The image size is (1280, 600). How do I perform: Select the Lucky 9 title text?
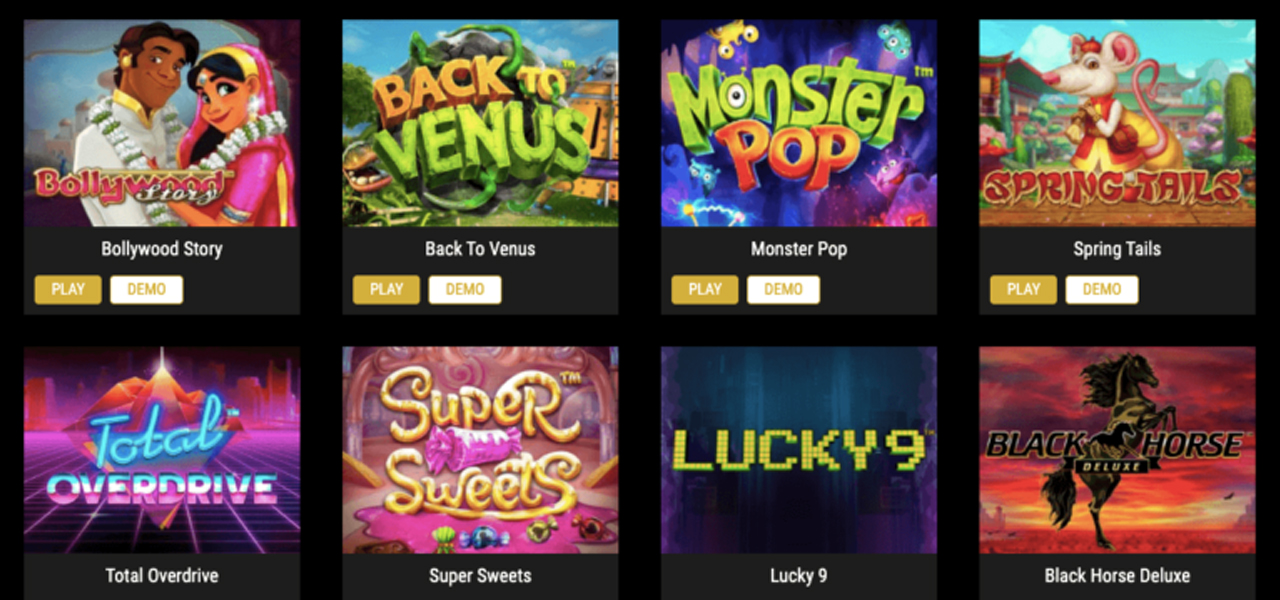click(x=799, y=576)
